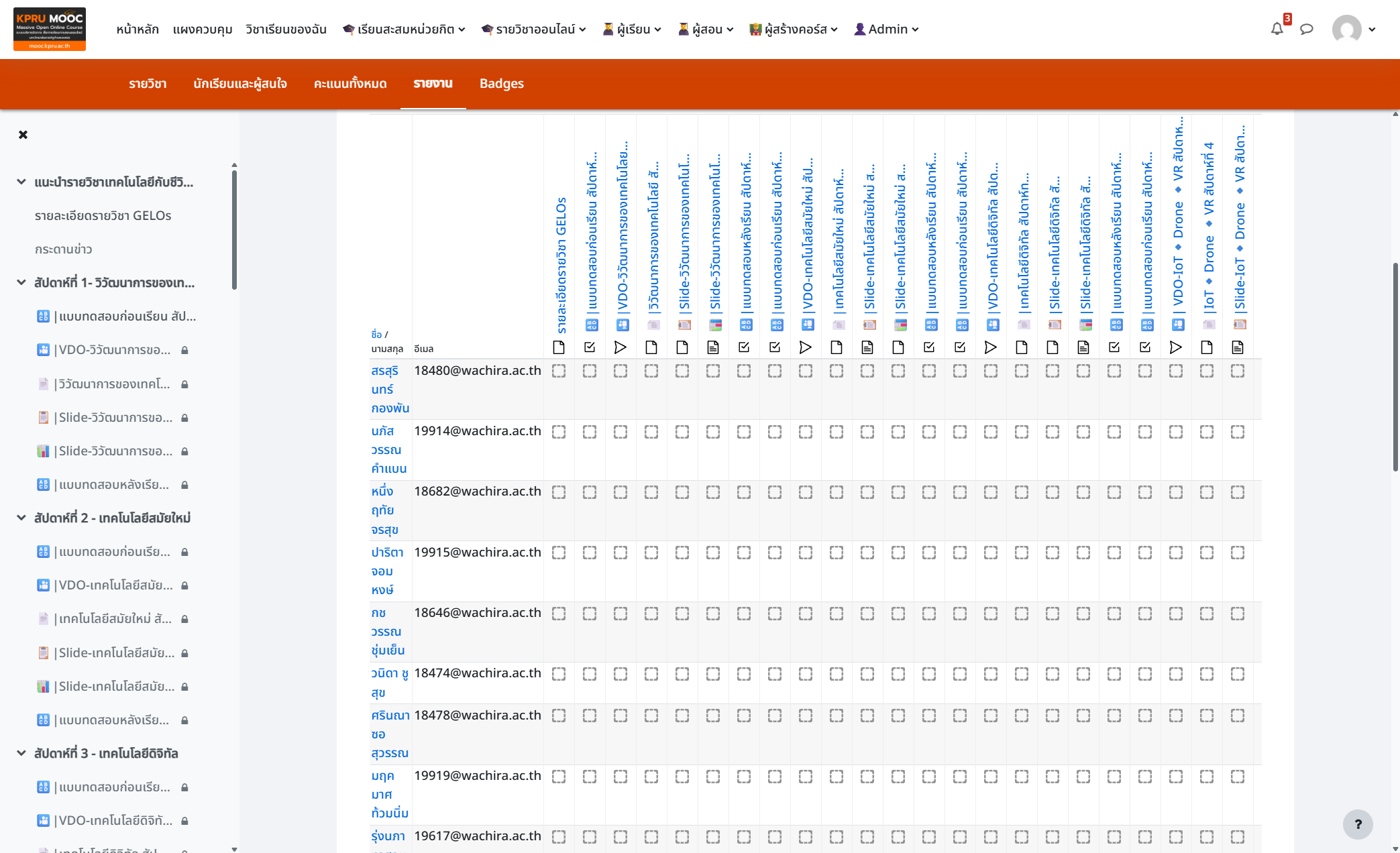The image size is (1400, 853).
Task: Switch to the นักเรียนและผู้สนใจ tab
Action: click(240, 83)
